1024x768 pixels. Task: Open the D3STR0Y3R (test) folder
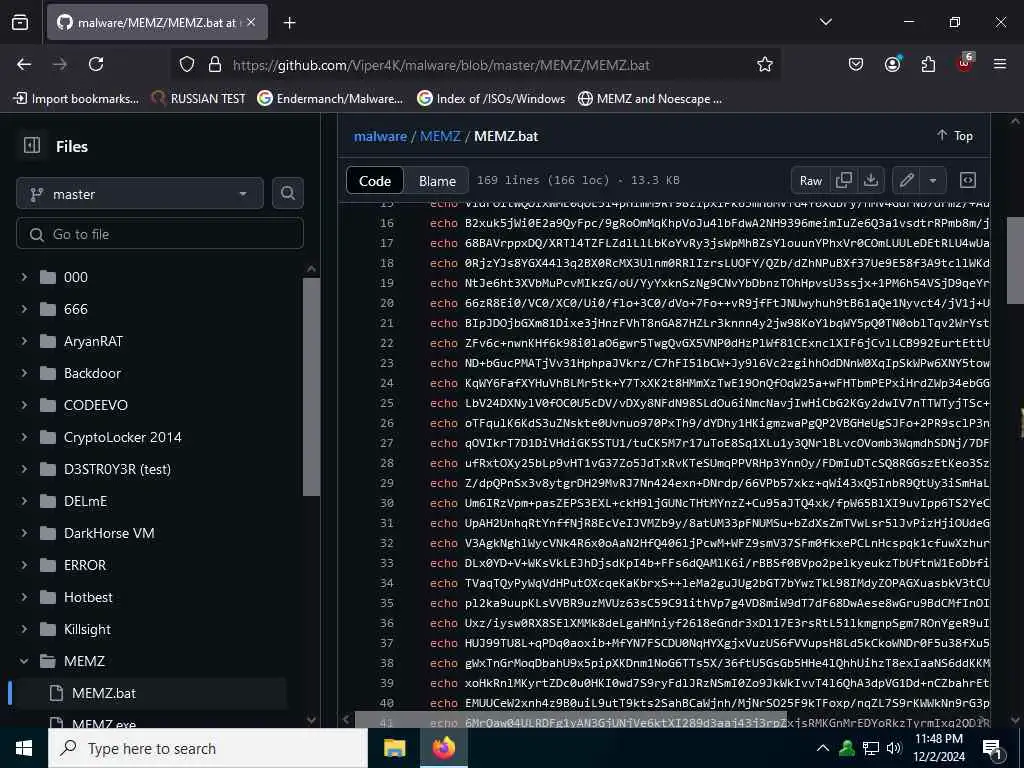point(117,469)
